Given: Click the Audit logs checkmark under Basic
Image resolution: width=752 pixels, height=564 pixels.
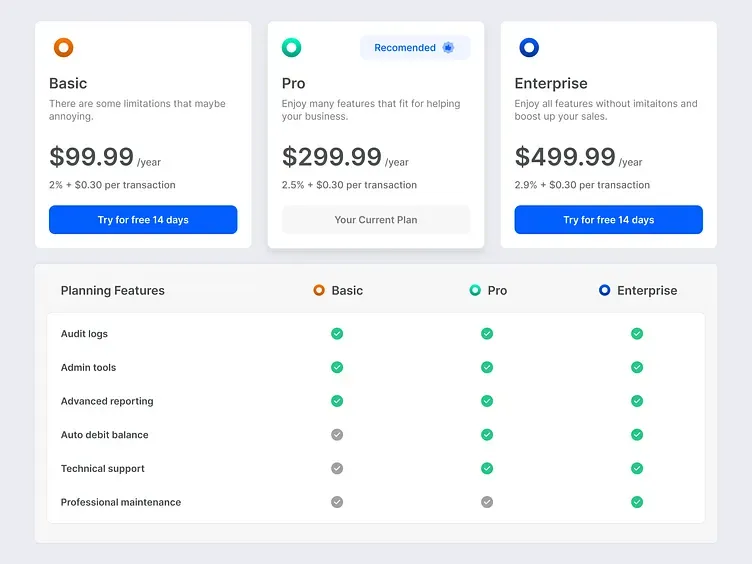Looking at the screenshot, I should point(337,333).
